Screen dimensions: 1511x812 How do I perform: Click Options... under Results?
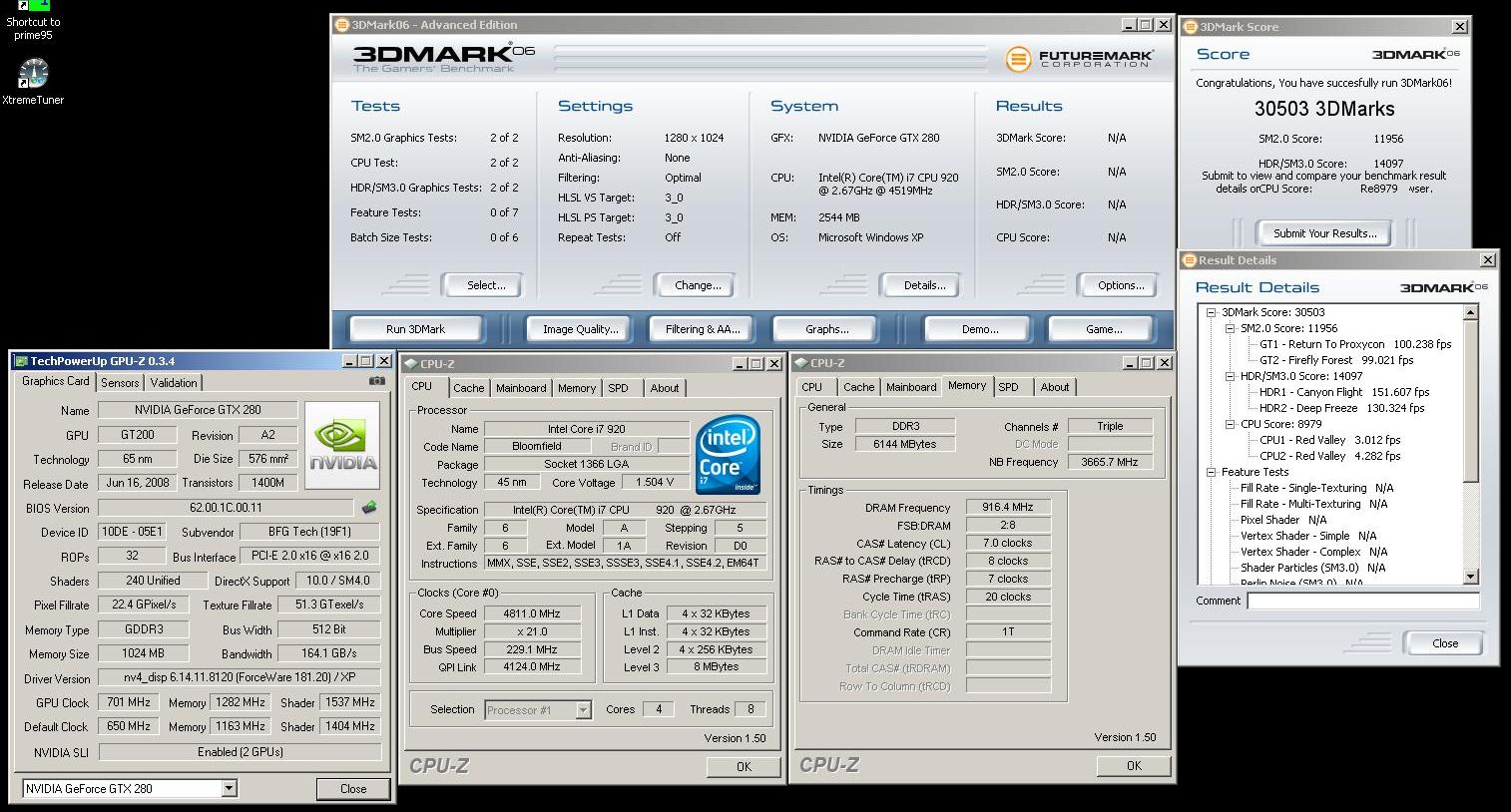(1121, 285)
